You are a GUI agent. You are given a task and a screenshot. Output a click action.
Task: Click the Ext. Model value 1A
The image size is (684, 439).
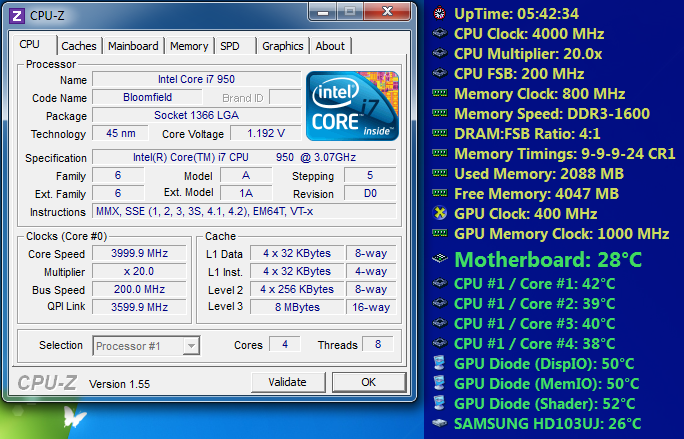click(246, 193)
